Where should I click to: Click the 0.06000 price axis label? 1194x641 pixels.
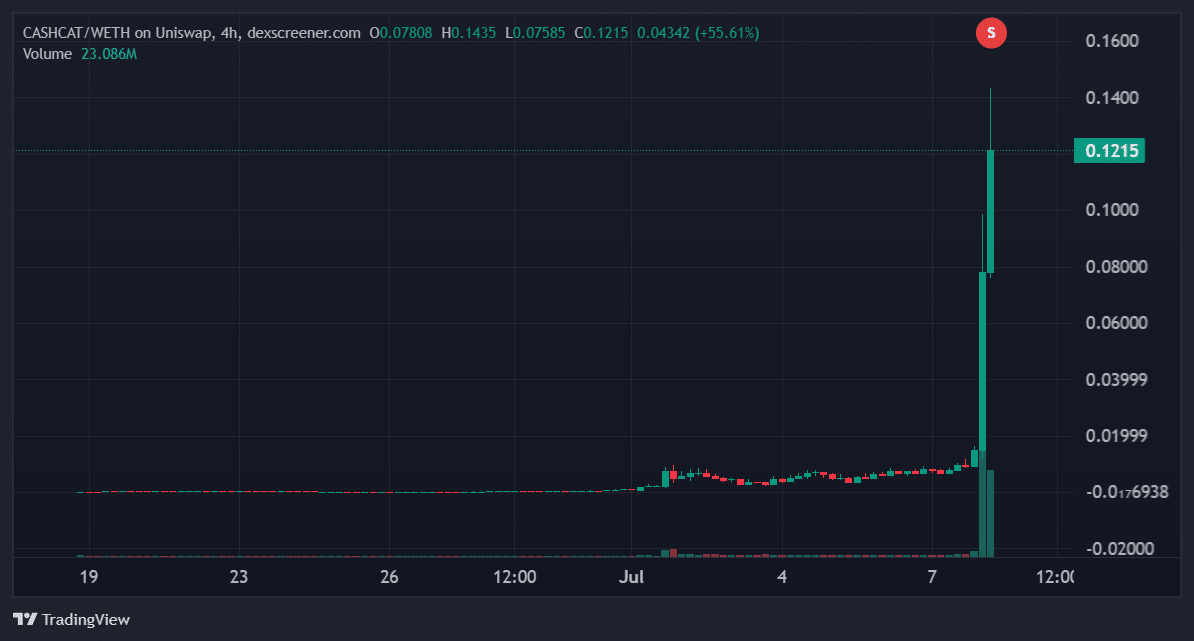click(x=1116, y=323)
